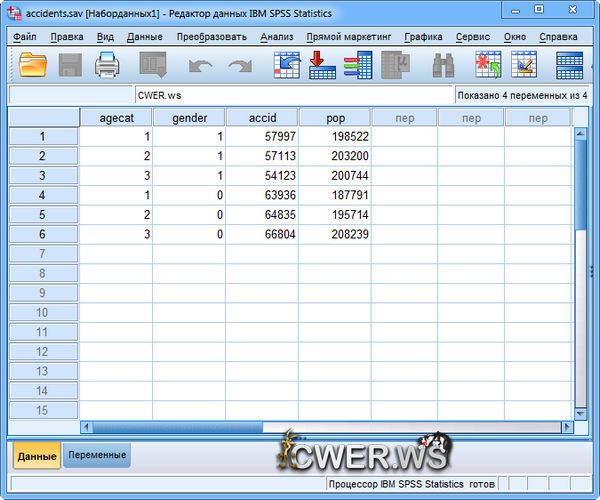Click the vertical scrollbar thumb
The image size is (600, 500).
(x=580, y=184)
